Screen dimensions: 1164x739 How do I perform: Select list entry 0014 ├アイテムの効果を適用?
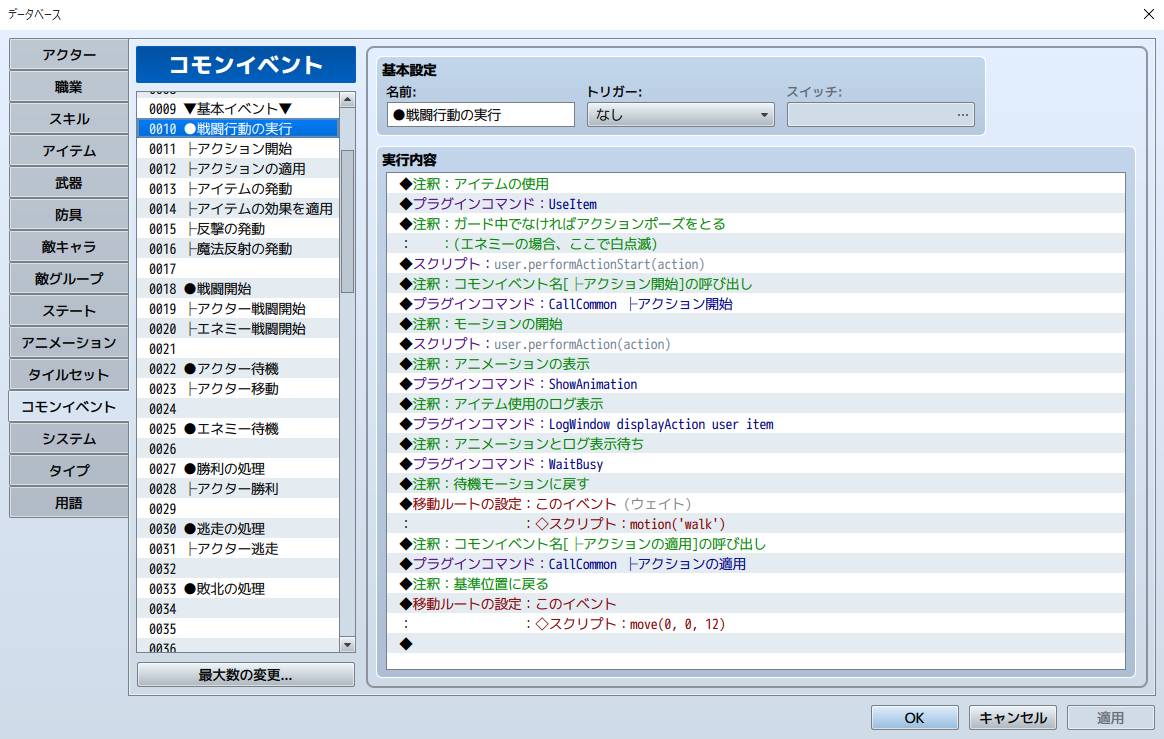[238, 209]
